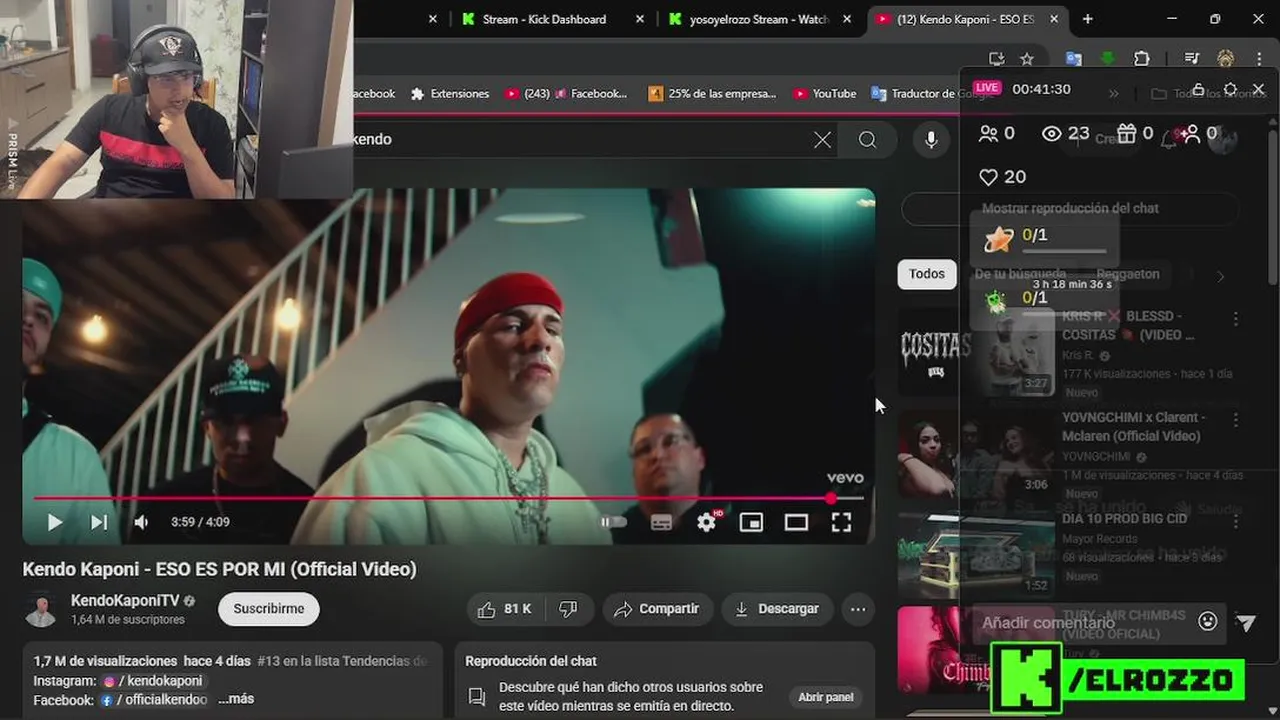This screenshot has width=1280, height=720.
Task: Open the COSITAS video thumbnail
Action: click(x=976, y=352)
